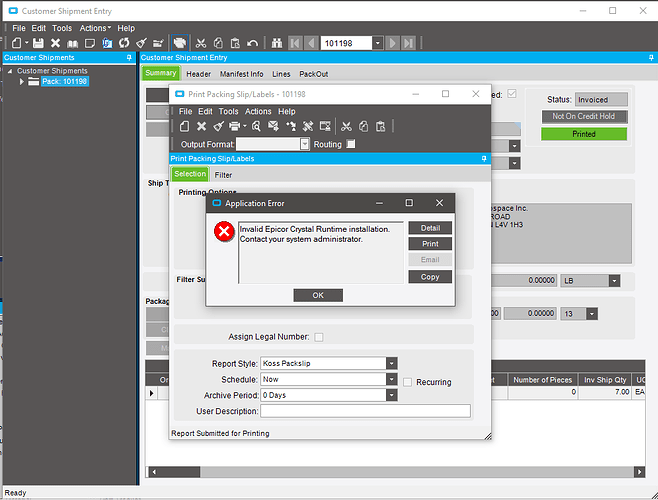The width and height of the screenshot is (658, 500).
Task: Click the green Printed status indicator
Action: tap(584, 134)
